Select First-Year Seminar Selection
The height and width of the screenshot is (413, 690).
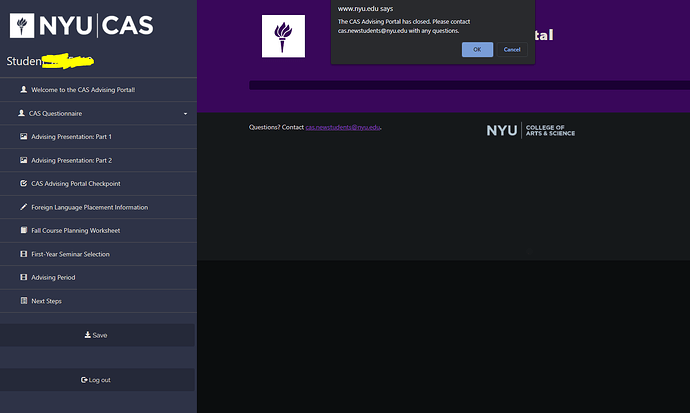click(99, 254)
